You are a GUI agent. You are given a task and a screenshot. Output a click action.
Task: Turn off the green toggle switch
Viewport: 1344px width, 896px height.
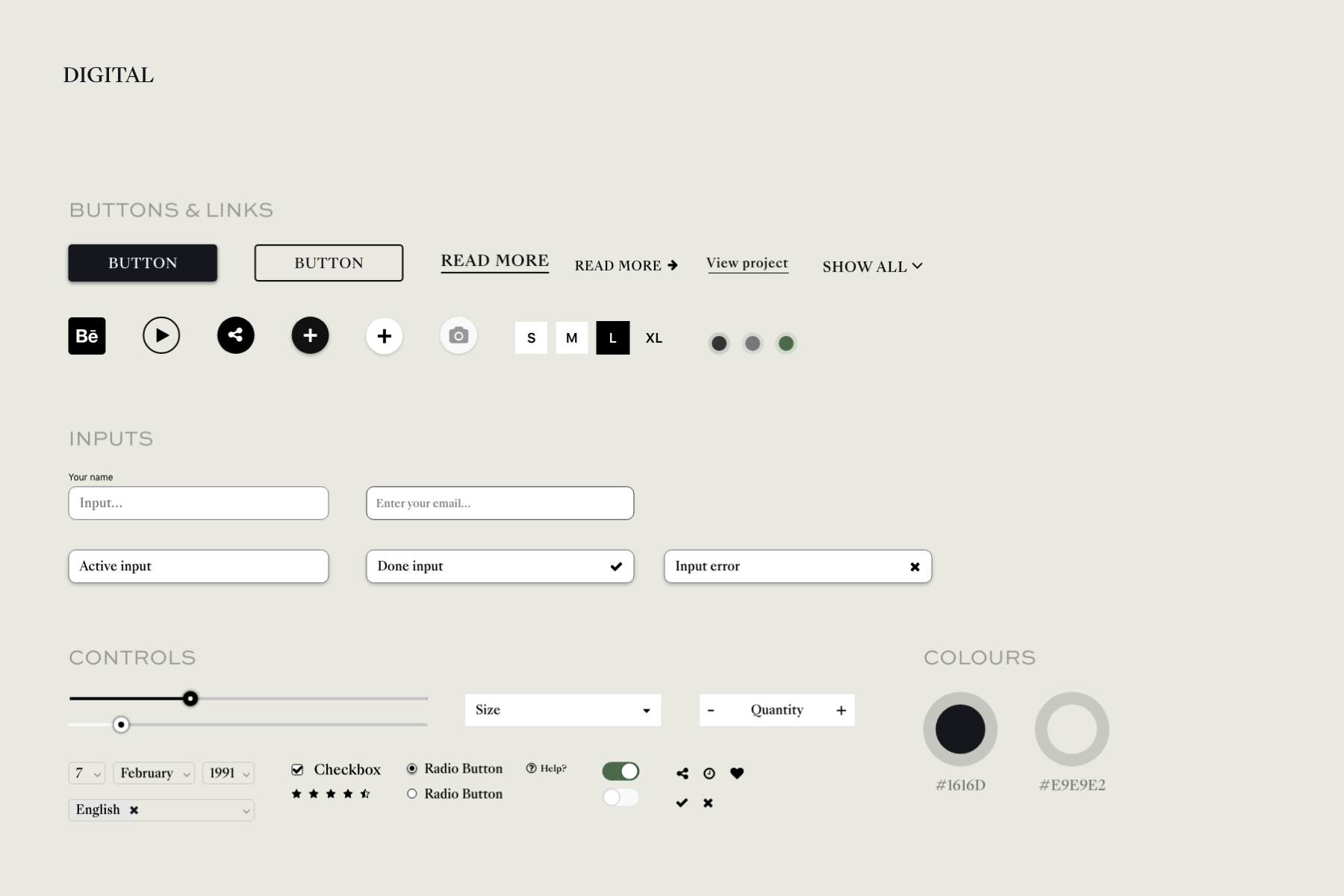620,771
